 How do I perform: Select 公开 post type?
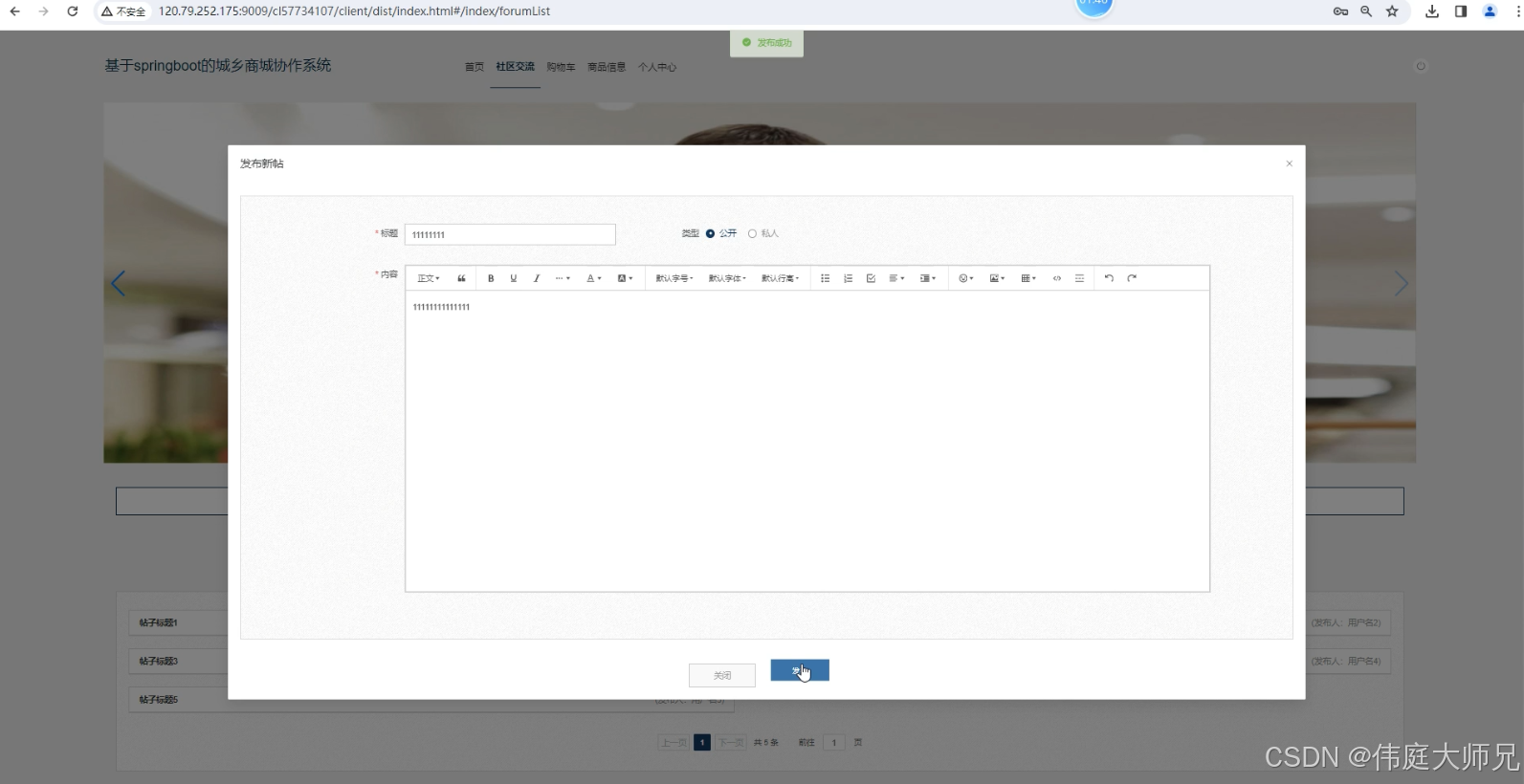point(721,233)
